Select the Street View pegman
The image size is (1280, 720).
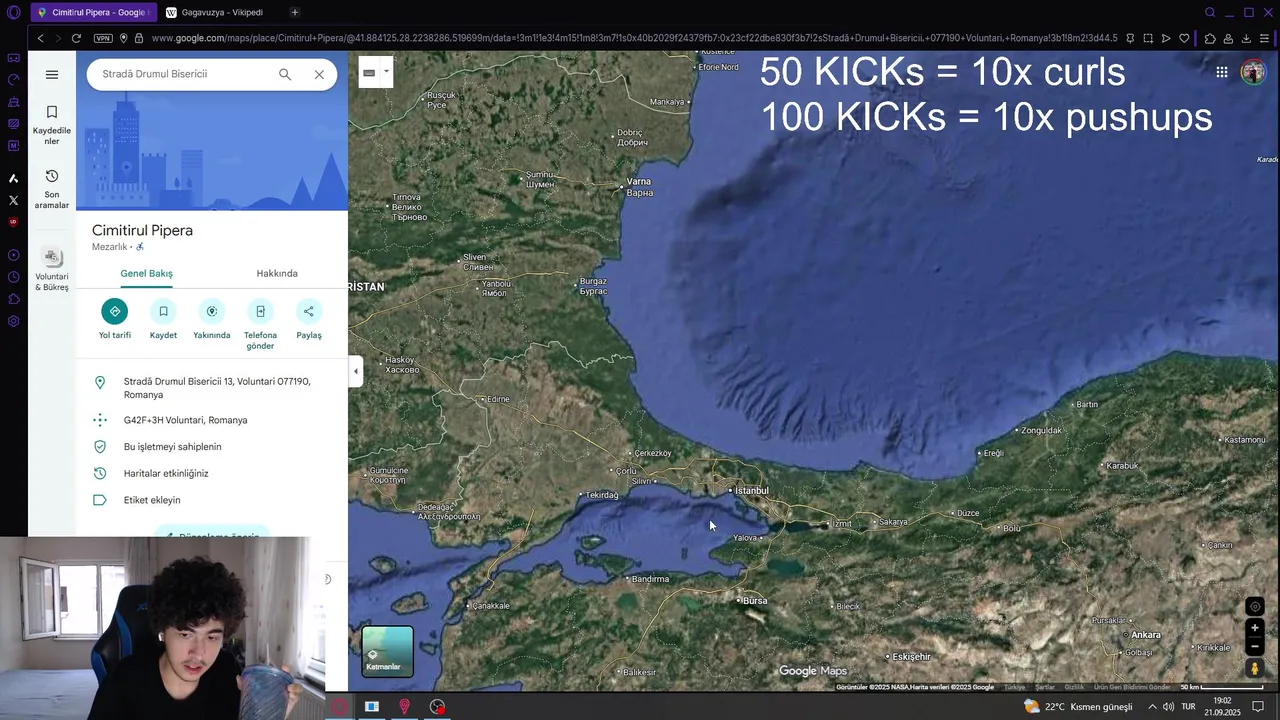pos(1255,668)
